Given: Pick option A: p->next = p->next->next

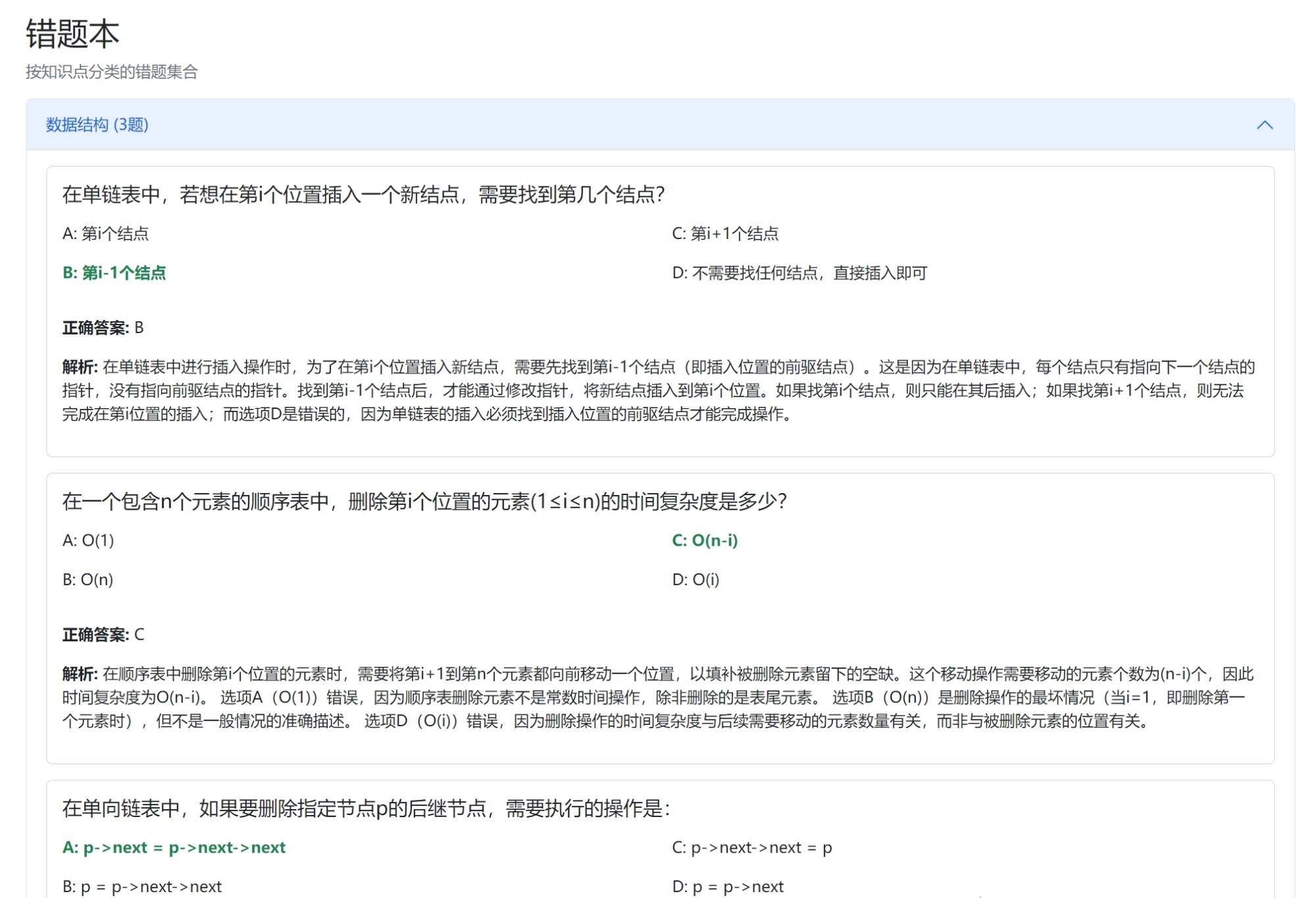Looking at the screenshot, I should coord(174,847).
